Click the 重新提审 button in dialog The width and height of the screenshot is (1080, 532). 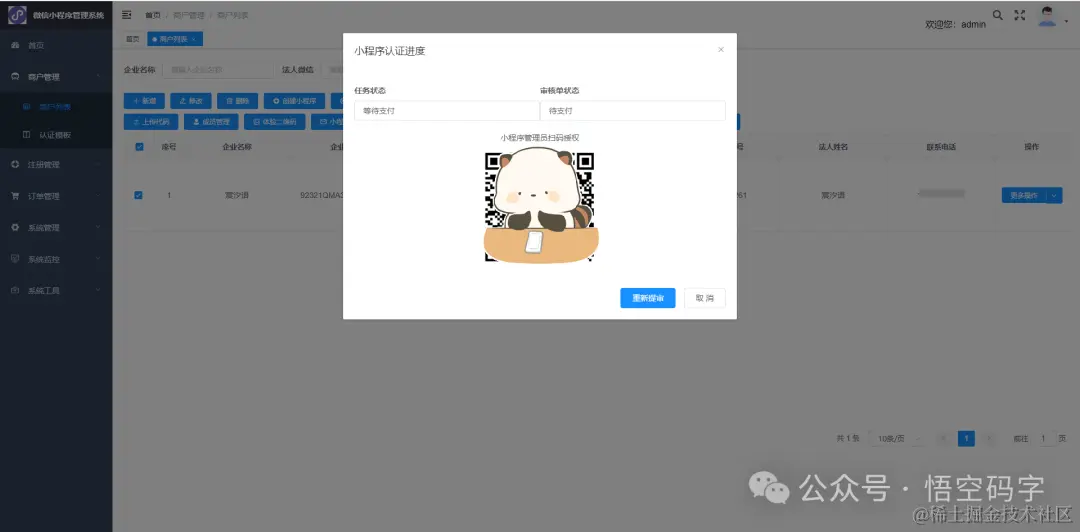(647, 298)
